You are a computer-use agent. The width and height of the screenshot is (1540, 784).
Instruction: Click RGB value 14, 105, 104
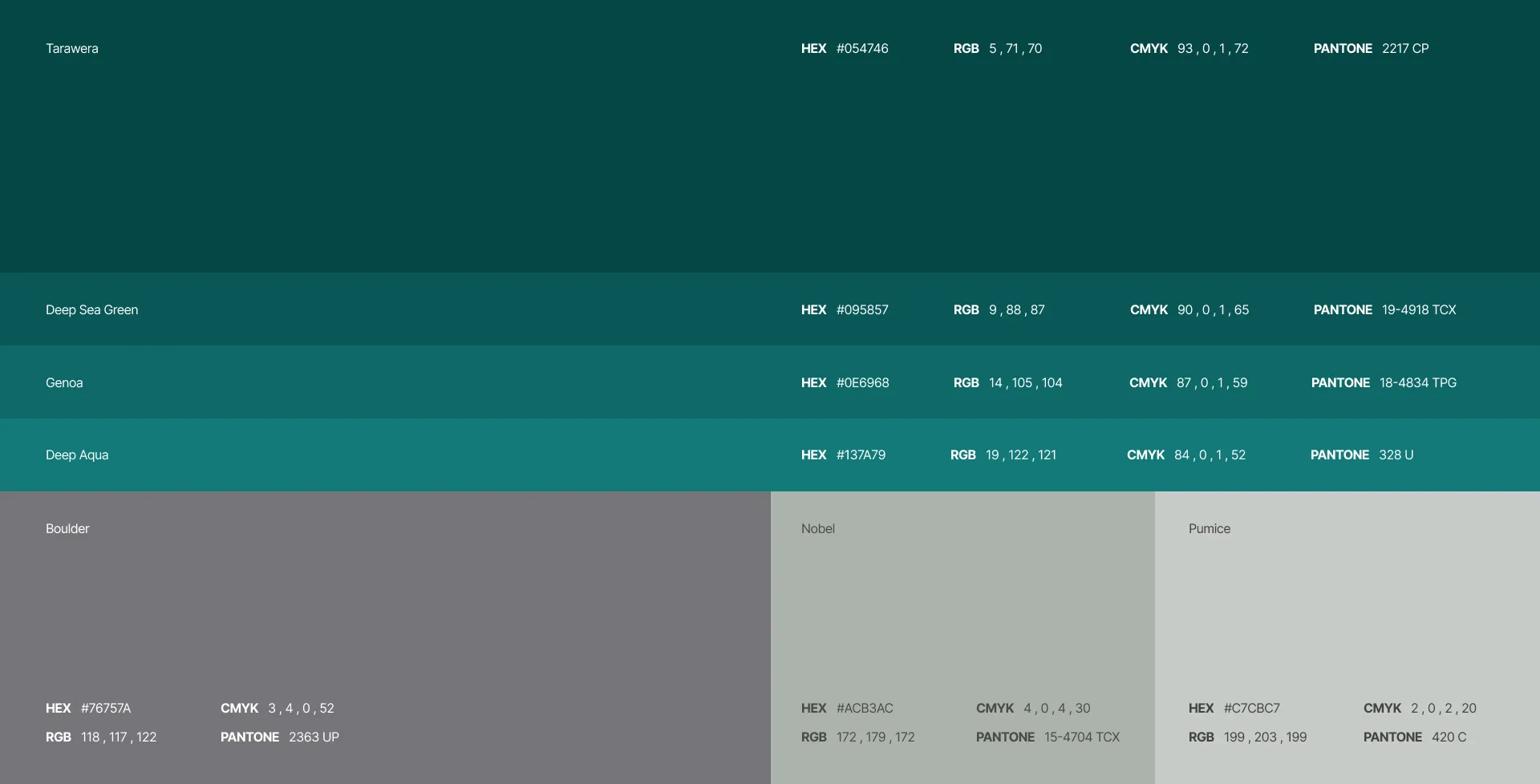pos(1026,382)
